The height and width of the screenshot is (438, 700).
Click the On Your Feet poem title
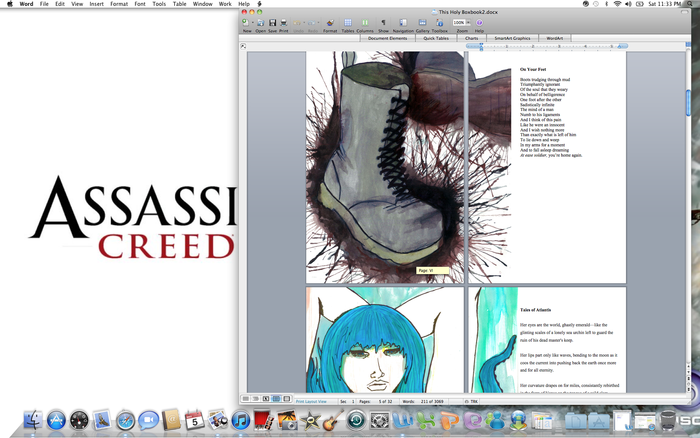click(533, 69)
